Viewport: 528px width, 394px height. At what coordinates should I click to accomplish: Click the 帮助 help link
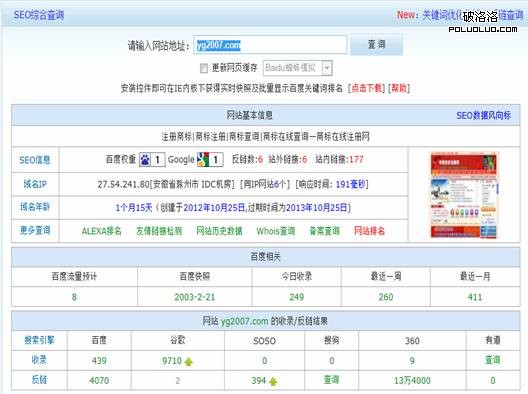point(399,88)
